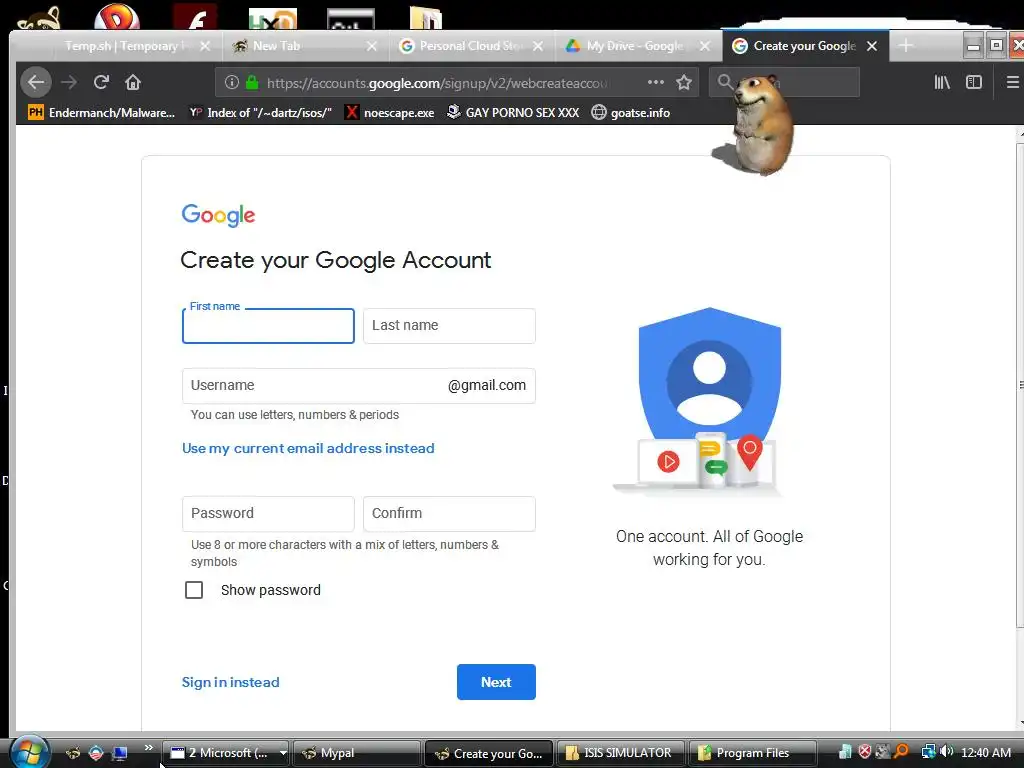Screen dimensions: 1024x768
Task: Go back with the browser back arrow
Action: [36, 82]
